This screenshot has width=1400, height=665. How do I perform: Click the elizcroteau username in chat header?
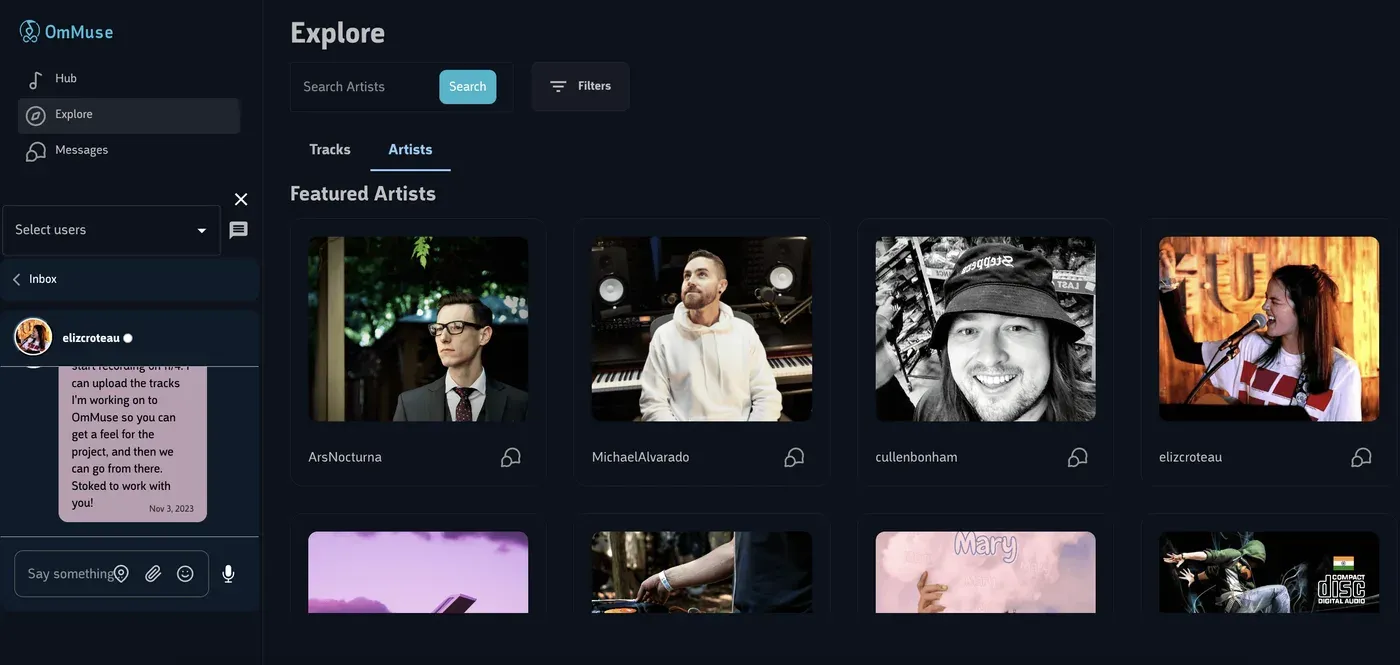click(x=91, y=338)
